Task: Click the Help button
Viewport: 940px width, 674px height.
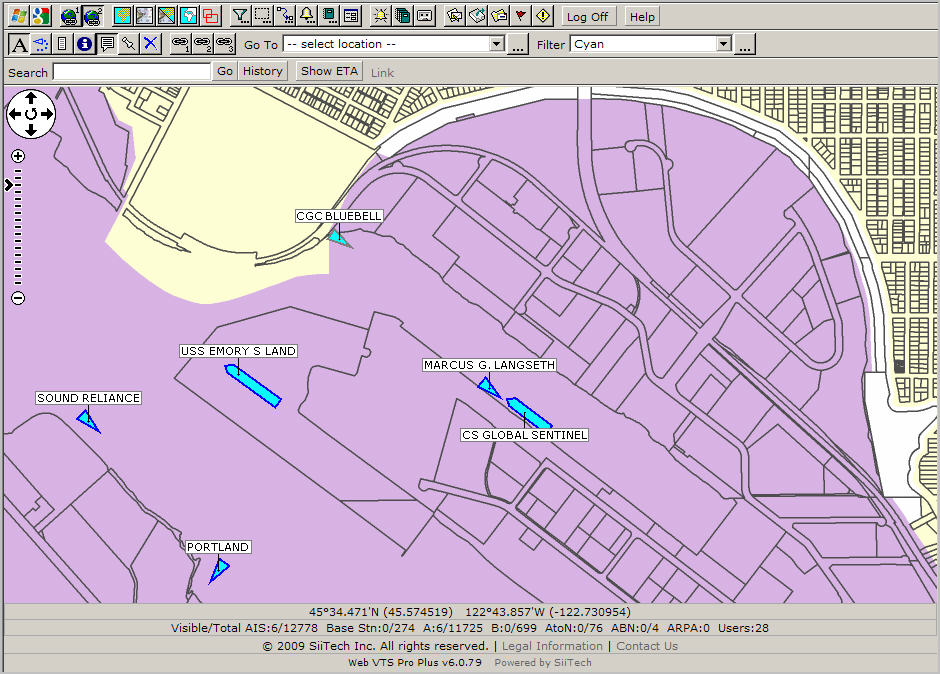Action: 642,17
